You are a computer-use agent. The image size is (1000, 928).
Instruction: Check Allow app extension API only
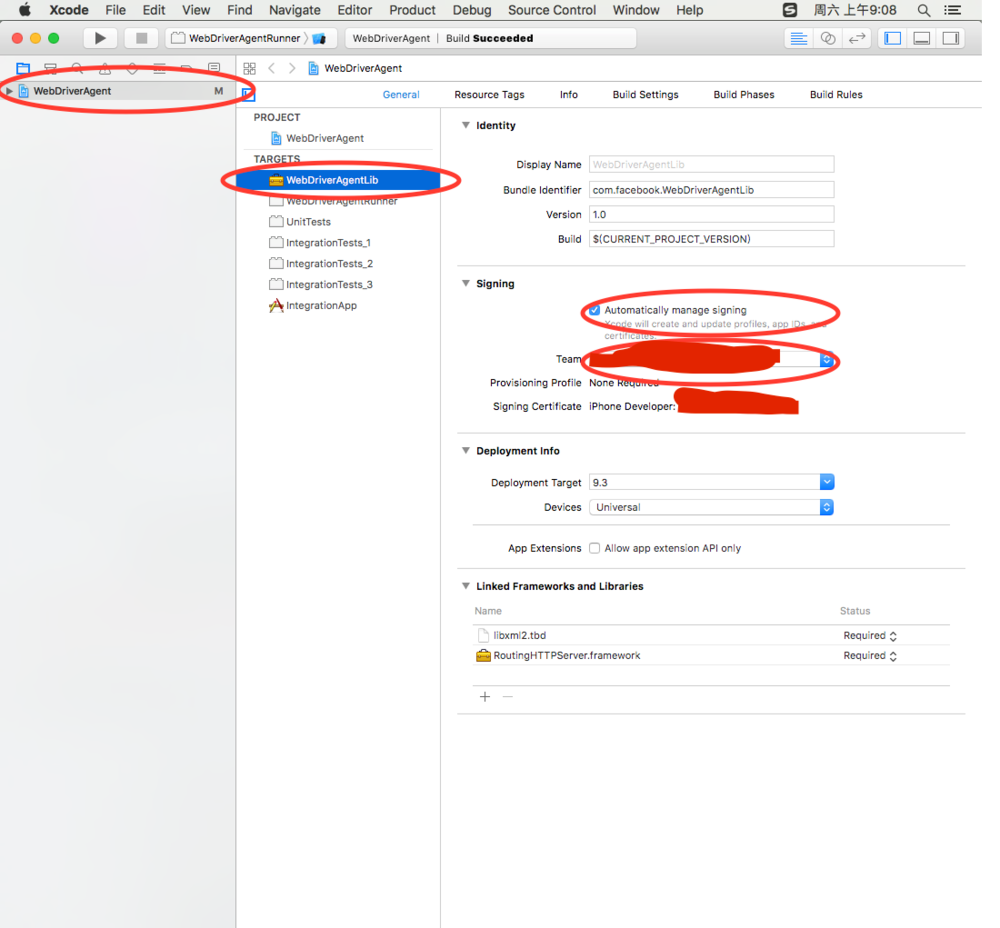click(x=594, y=549)
